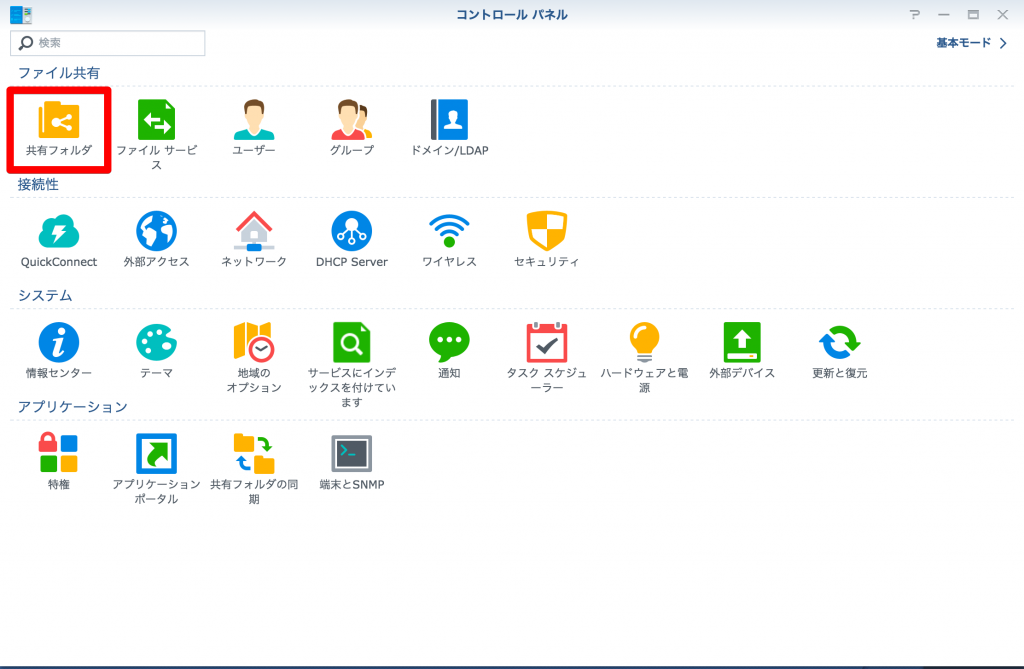This screenshot has height=669, width=1024.
Task: Open 地域のオプション (Regional Options)
Action: (x=254, y=358)
